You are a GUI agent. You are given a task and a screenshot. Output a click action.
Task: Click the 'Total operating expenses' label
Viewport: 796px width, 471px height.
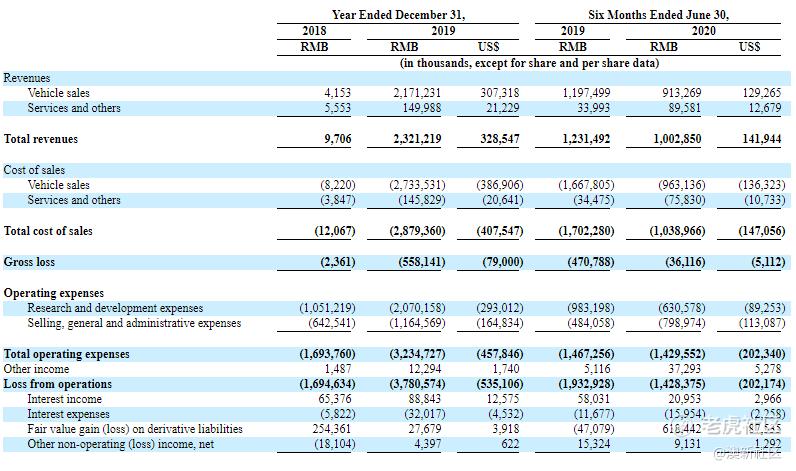[67, 354]
